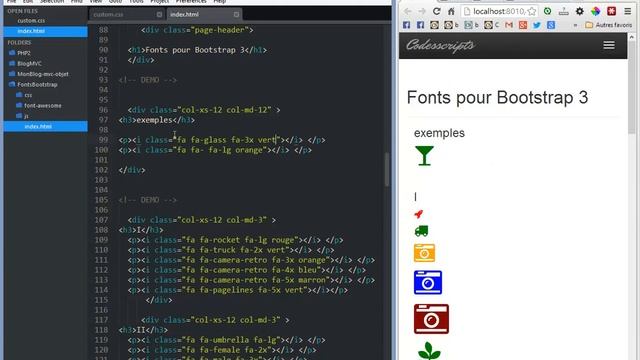The height and width of the screenshot is (360, 640).
Task: Click the FOLDERS sidebar heading
Action: pos(19,42)
